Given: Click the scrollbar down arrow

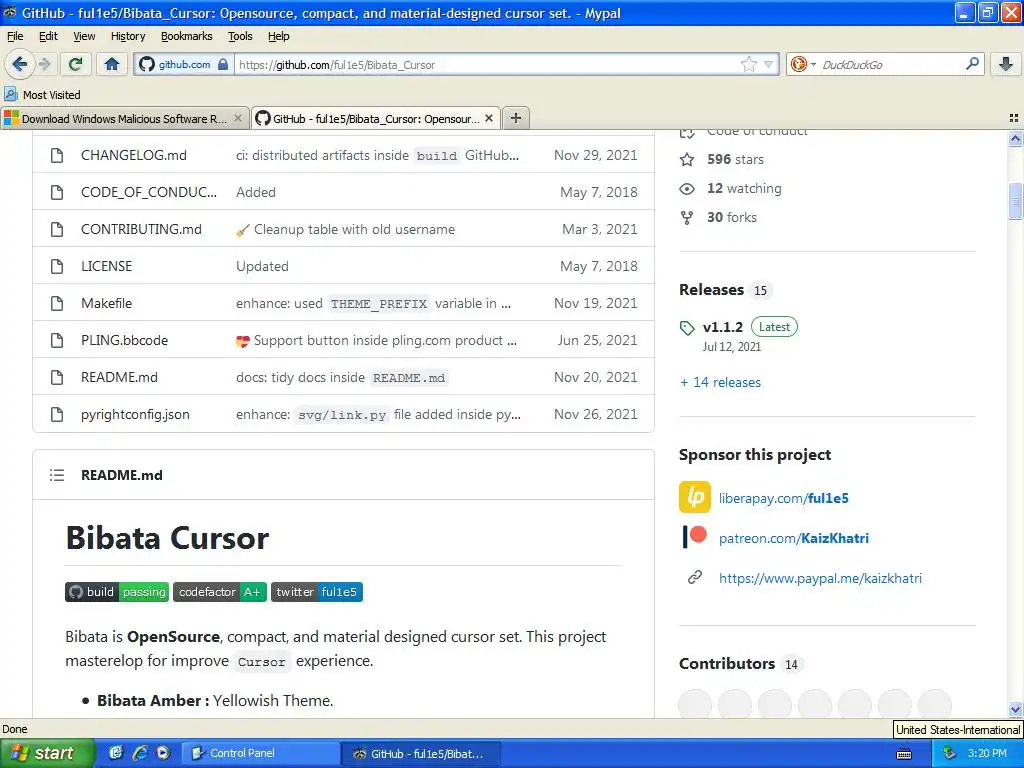Looking at the screenshot, I should click(1015, 709).
